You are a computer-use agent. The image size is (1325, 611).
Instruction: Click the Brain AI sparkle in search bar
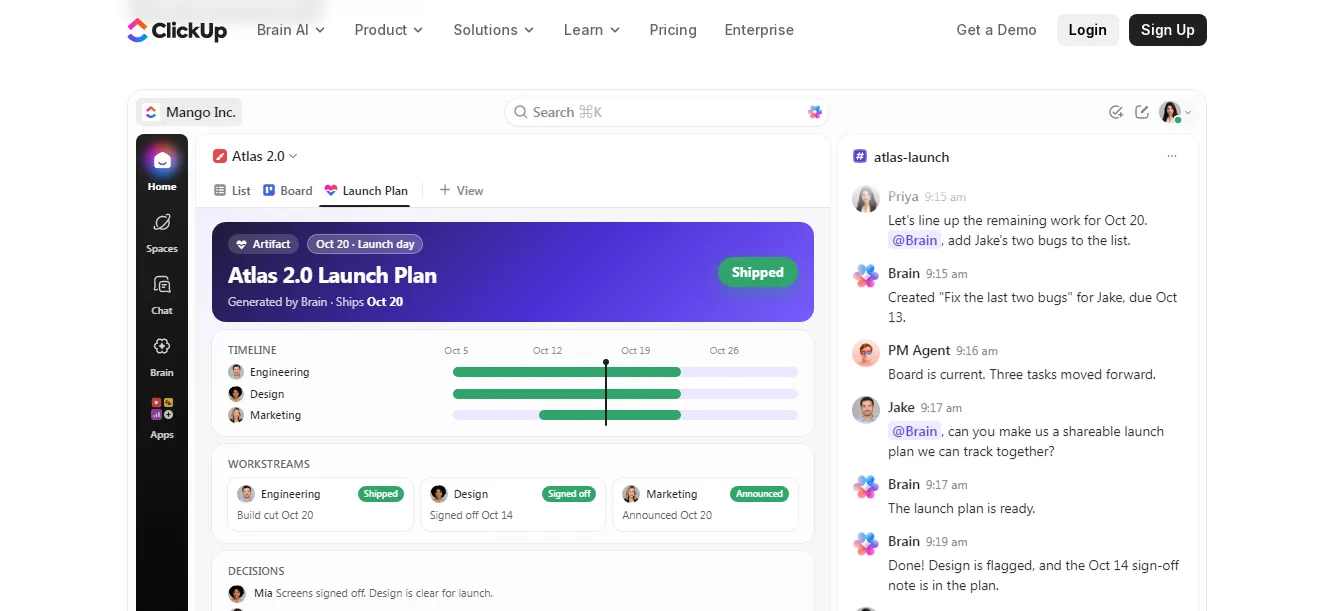[815, 112]
